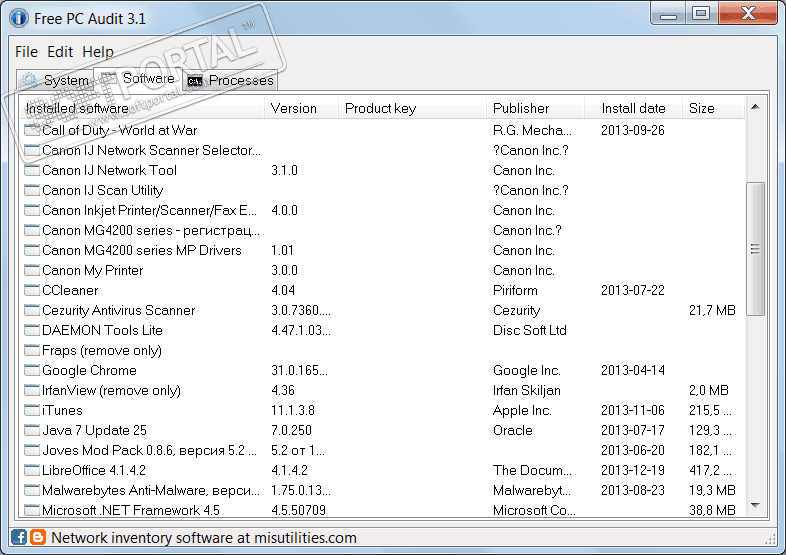Viewport: 786px width, 555px height.
Task: Sort by Size column header
Action: (713, 108)
